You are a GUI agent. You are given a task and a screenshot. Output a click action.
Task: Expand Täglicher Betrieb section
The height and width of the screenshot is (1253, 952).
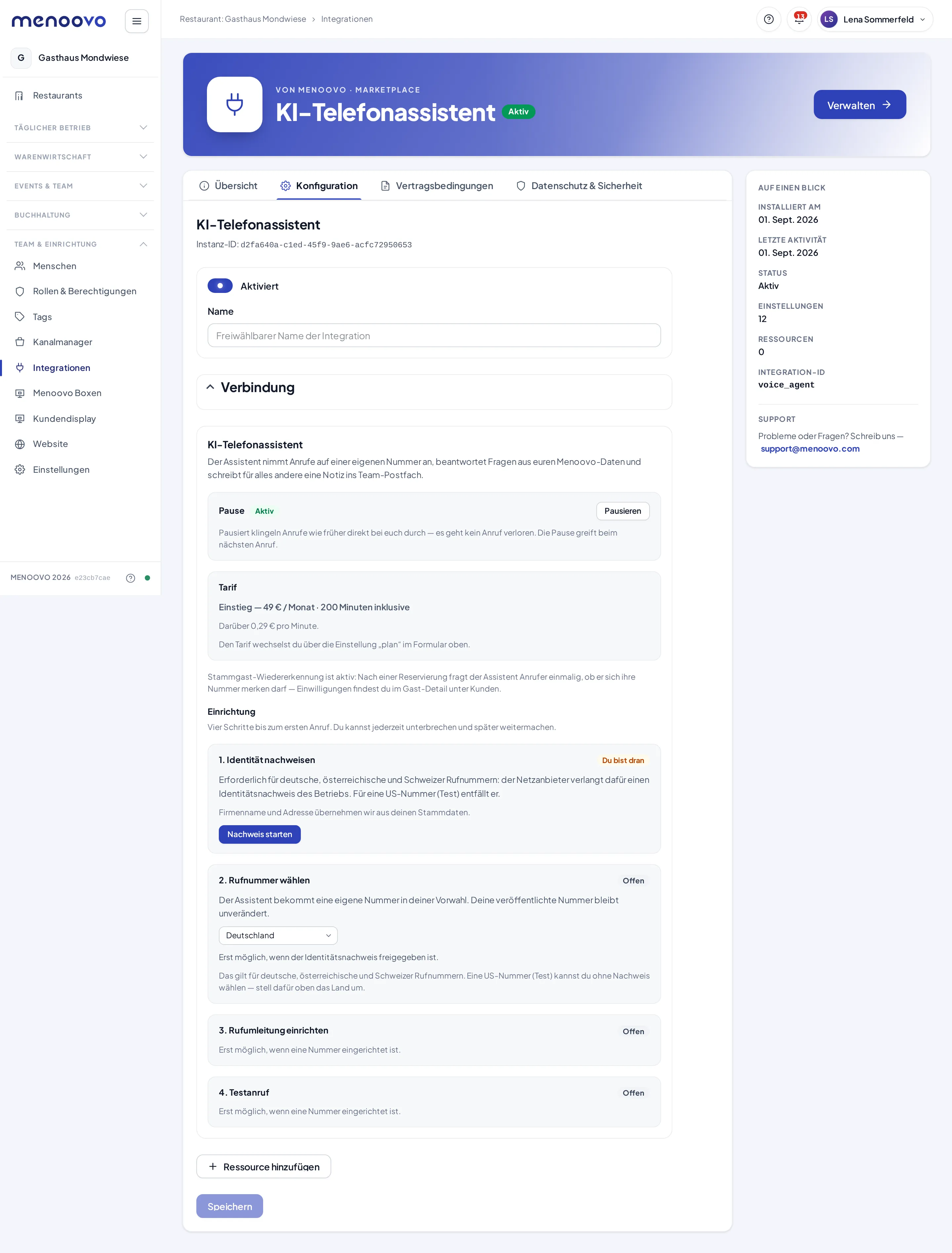tap(80, 128)
